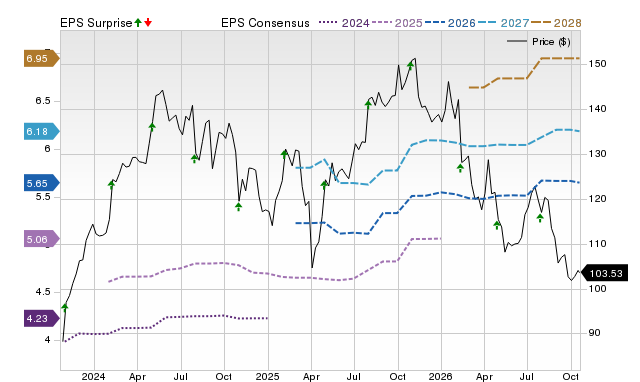
Task: Click the 150 label on the price axis
Action: [x=597, y=64]
